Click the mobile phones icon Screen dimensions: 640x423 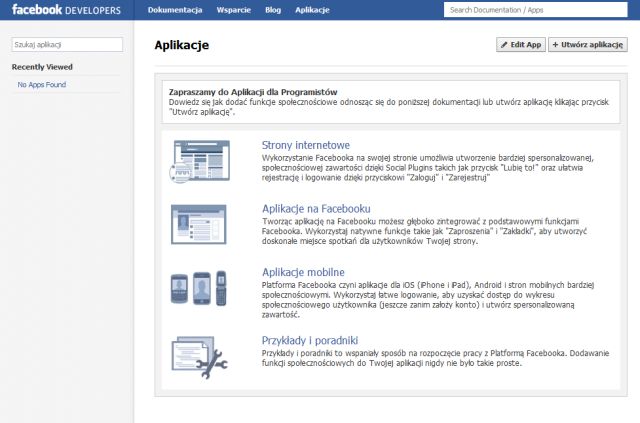point(198,288)
